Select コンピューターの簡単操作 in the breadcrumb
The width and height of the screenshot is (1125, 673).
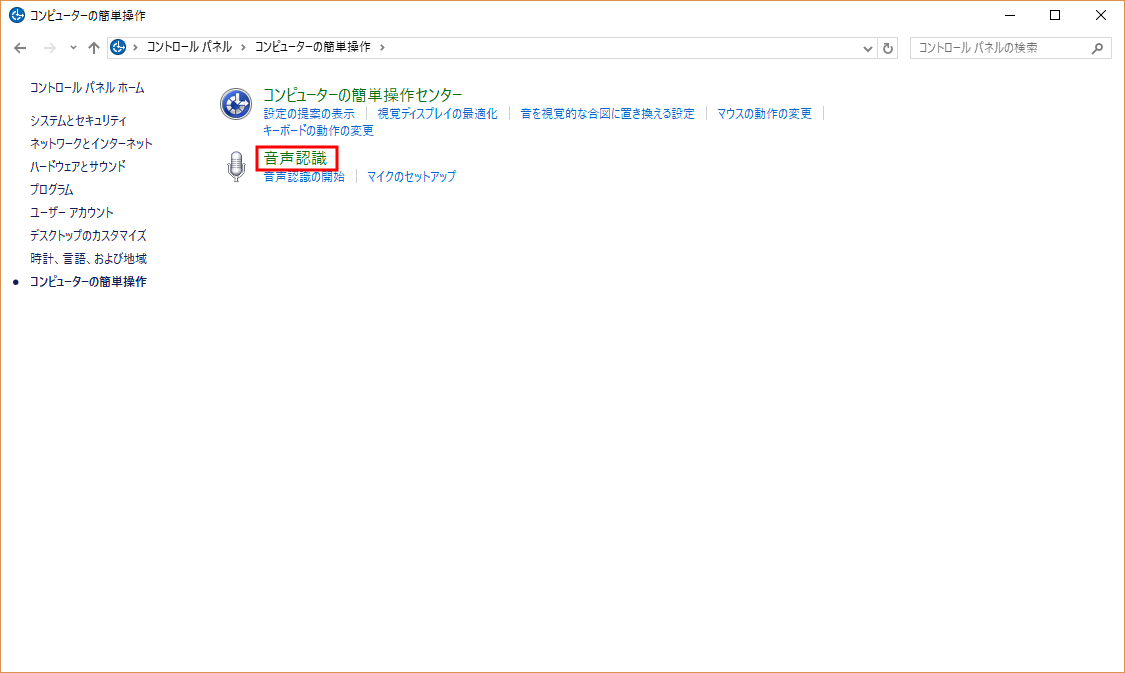(313, 47)
